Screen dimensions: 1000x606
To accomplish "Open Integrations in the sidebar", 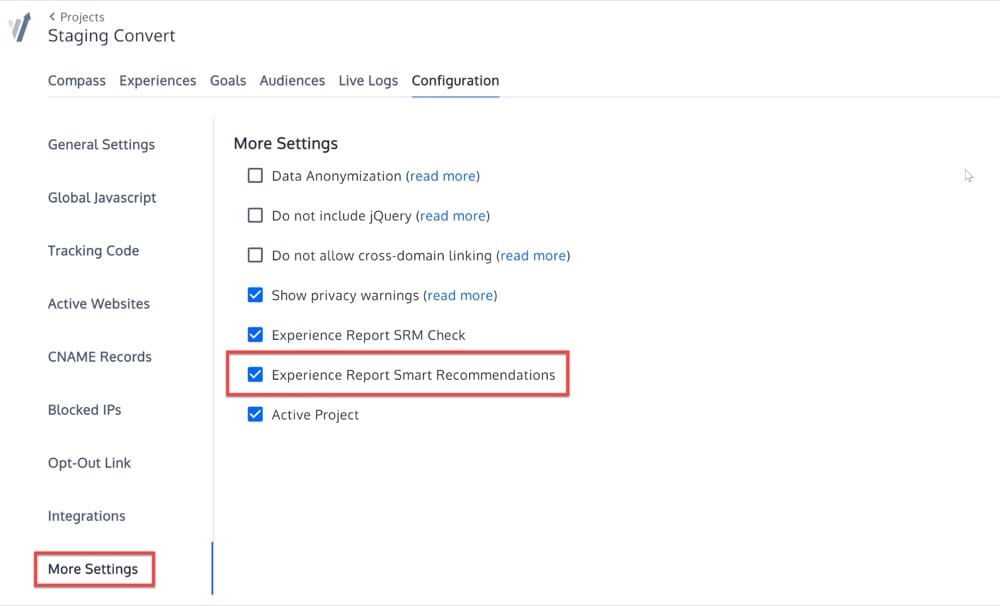I will (x=86, y=516).
